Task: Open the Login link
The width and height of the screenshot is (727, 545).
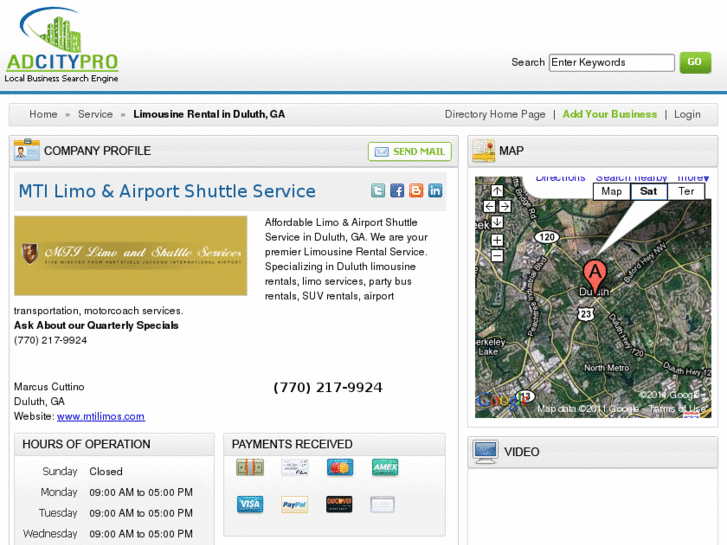Action: [x=687, y=114]
